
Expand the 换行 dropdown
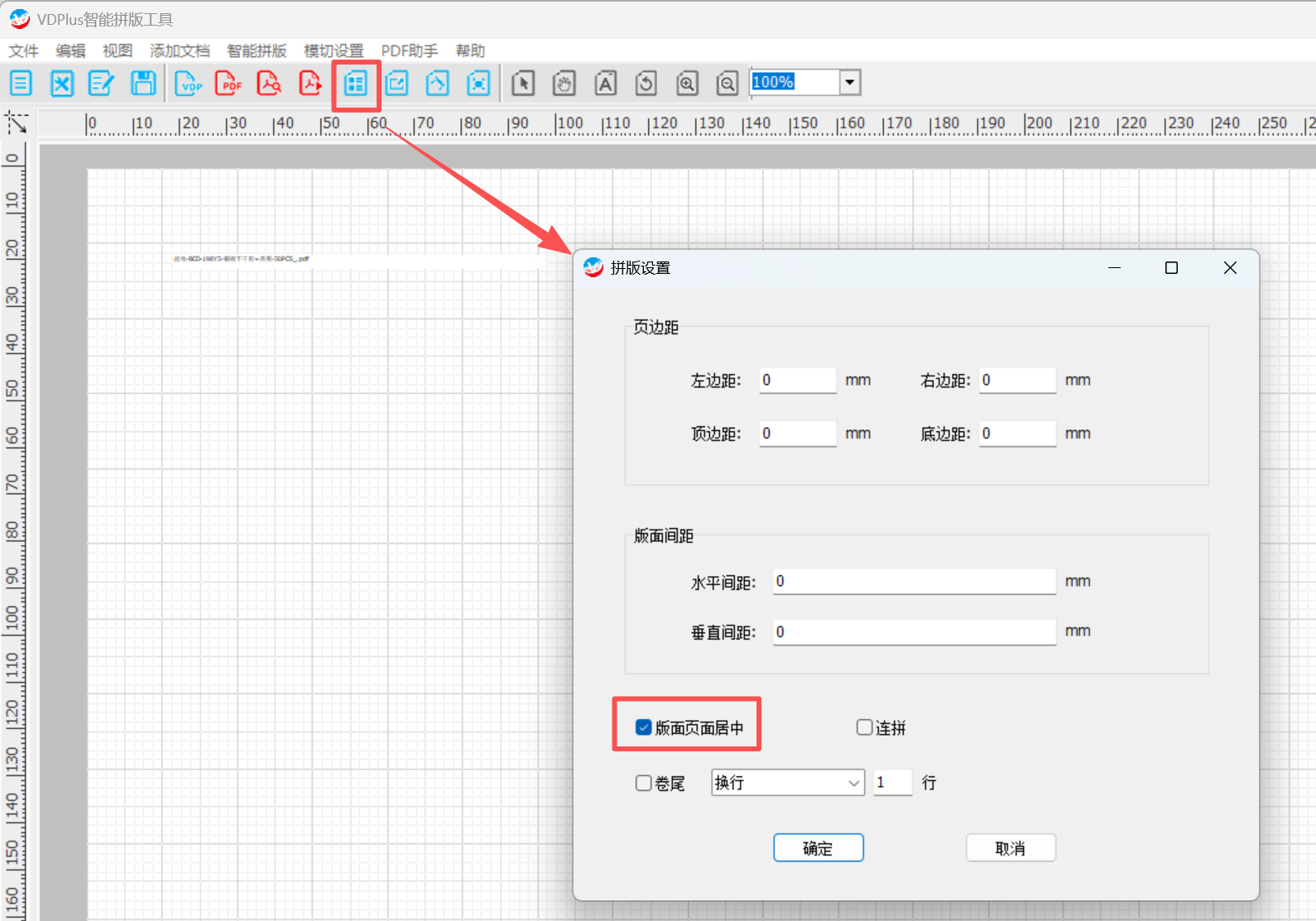853,783
